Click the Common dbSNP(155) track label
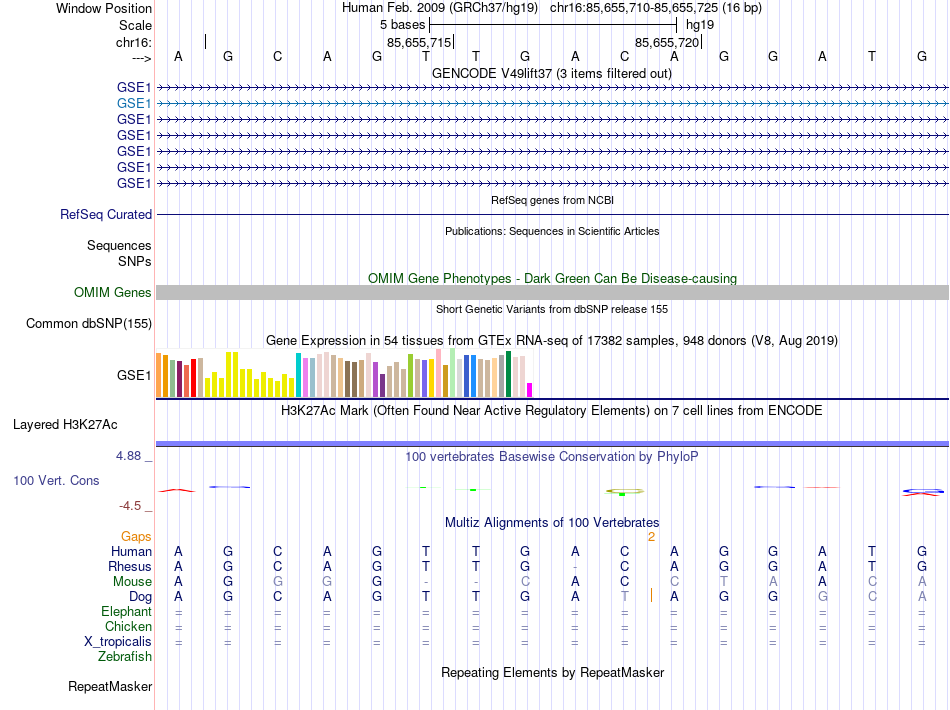 (x=89, y=323)
